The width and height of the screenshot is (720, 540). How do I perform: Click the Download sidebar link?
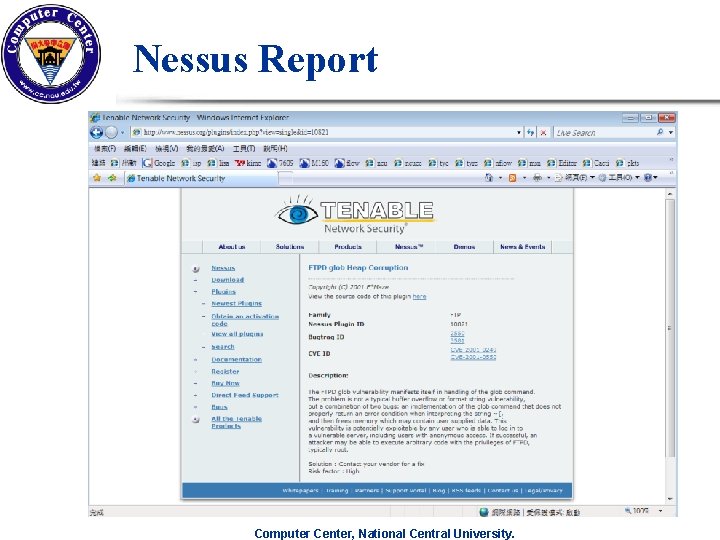228,280
